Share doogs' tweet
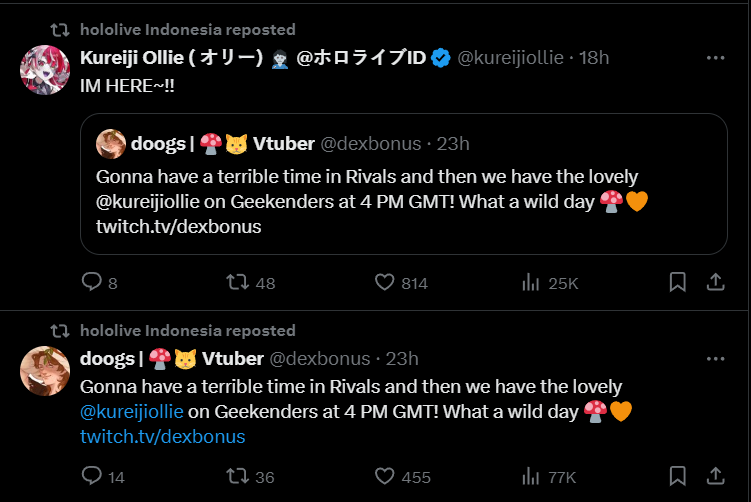Screen dimensions: 751x502 [715, 477]
